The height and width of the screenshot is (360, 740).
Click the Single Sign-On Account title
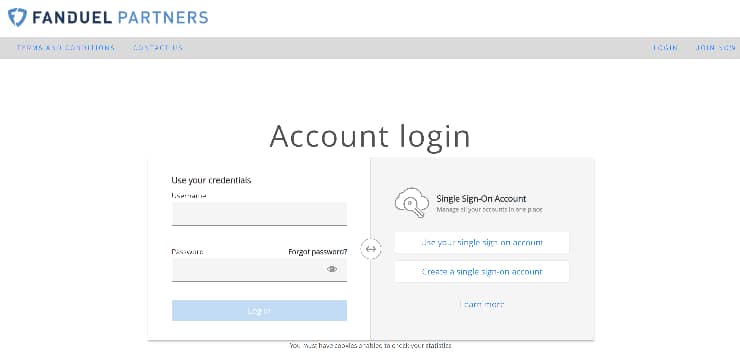[481, 199]
